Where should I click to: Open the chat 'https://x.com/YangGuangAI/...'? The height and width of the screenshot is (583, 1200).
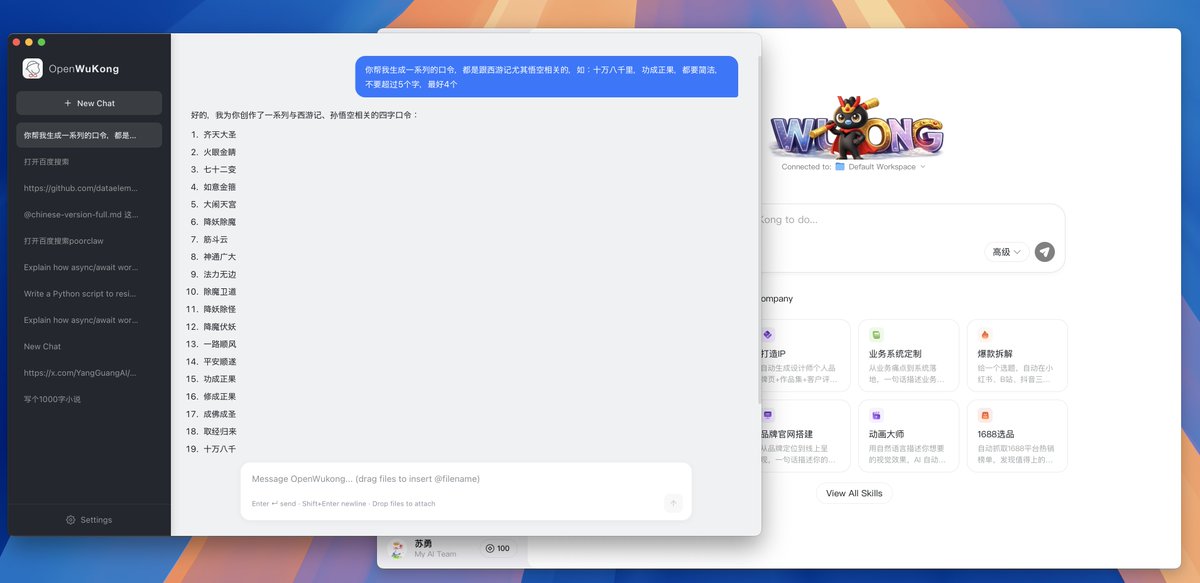[89, 373]
